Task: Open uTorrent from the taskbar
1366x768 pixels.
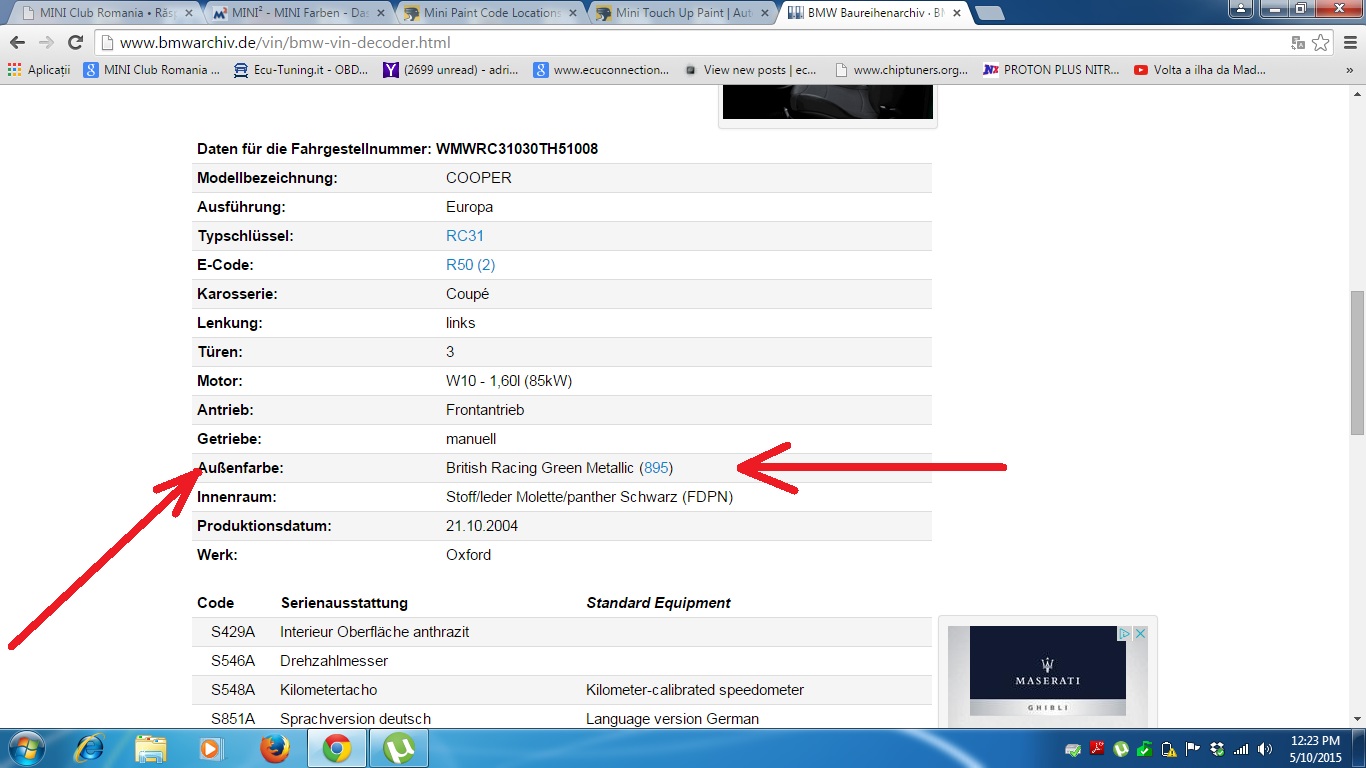Action: pyautogui.click(x=398, y=748)
